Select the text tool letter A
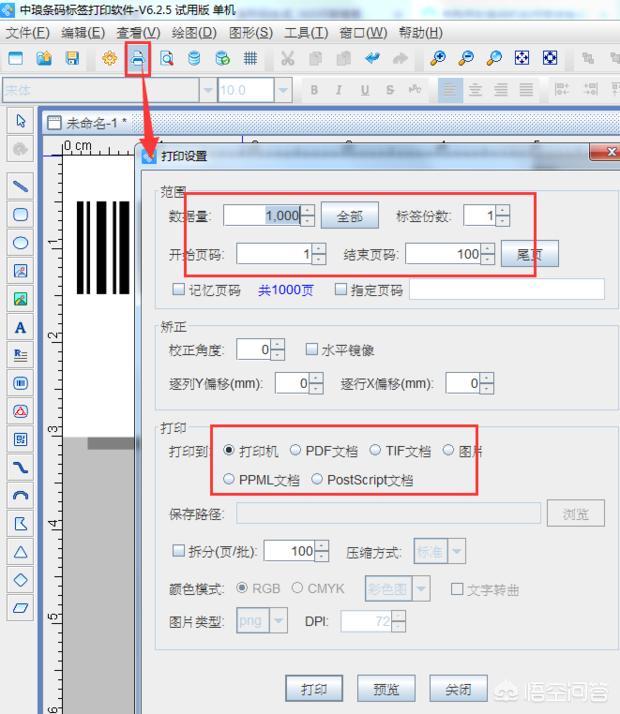Viewport: 620px width, 714px height. click(x=20, y=327)
